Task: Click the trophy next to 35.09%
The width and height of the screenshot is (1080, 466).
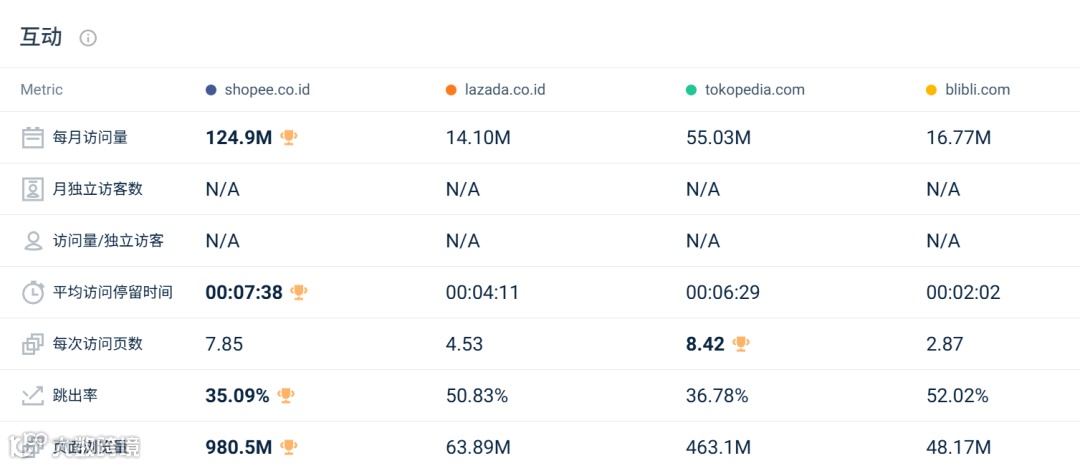Action: [286, 396]
